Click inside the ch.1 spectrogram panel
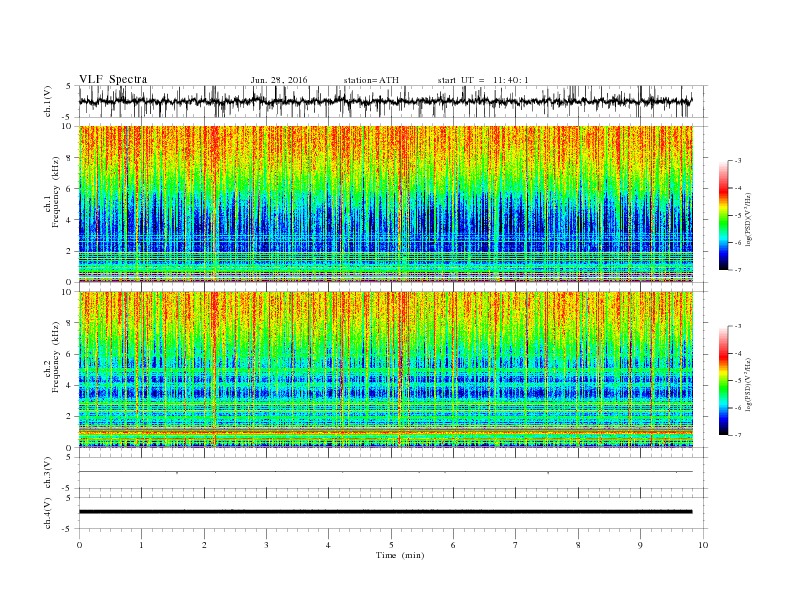 (x=386, y=204)
